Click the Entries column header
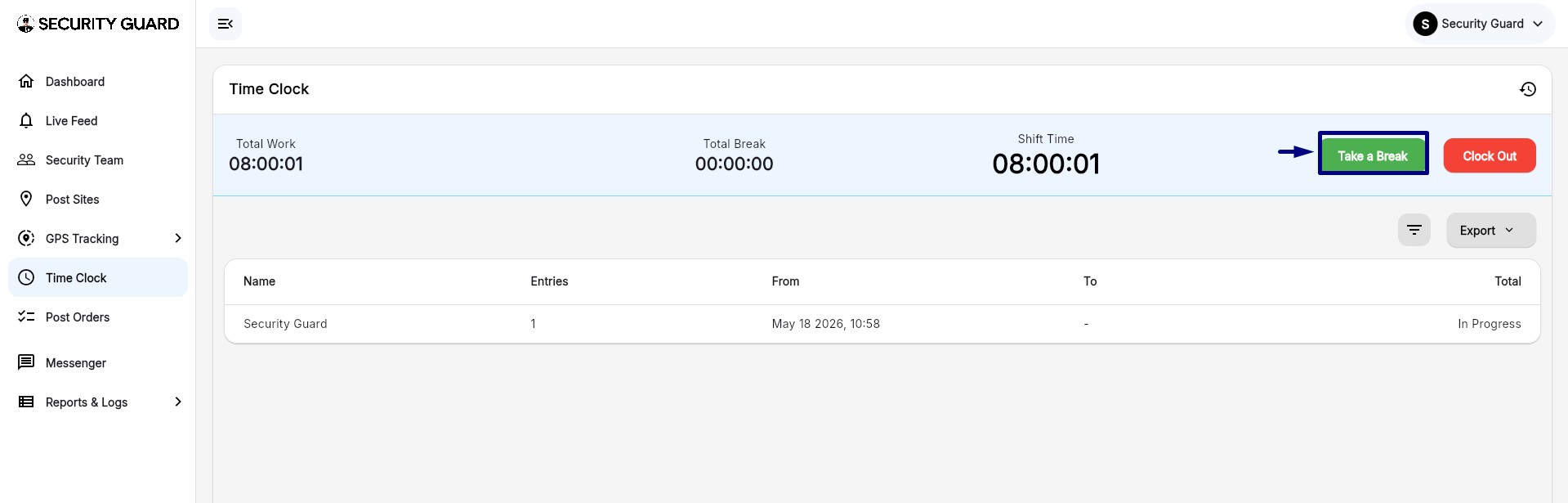 click(x=549, y=281)
